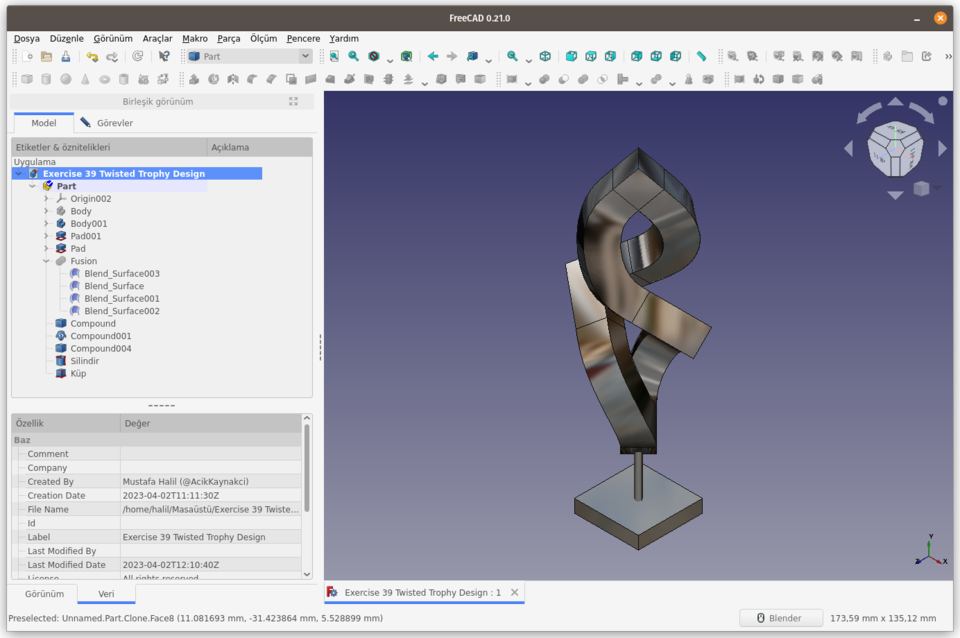This screenshot has height=638, width=960.
Task: Collapse the Fusion tree node
Action: click(46, 260)
